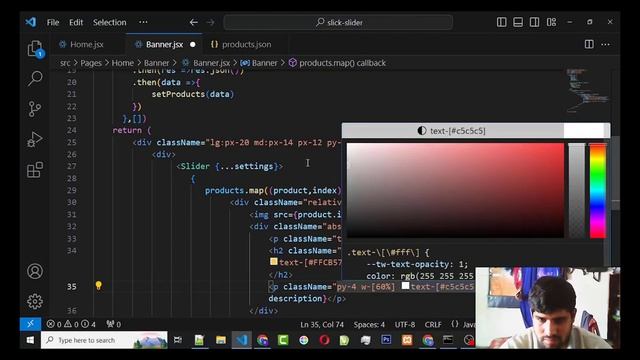Click the CRLF line ending status

pyautogui.click(x=433, y=324)
